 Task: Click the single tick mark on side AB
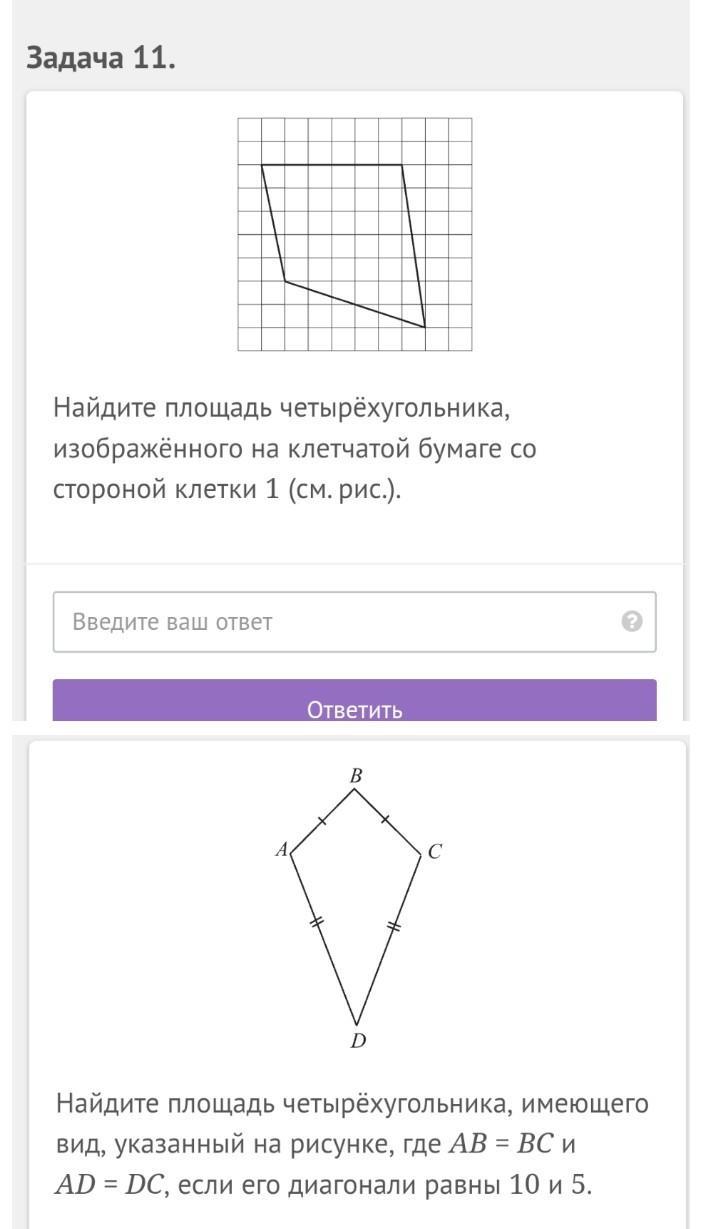click(321, 822)
